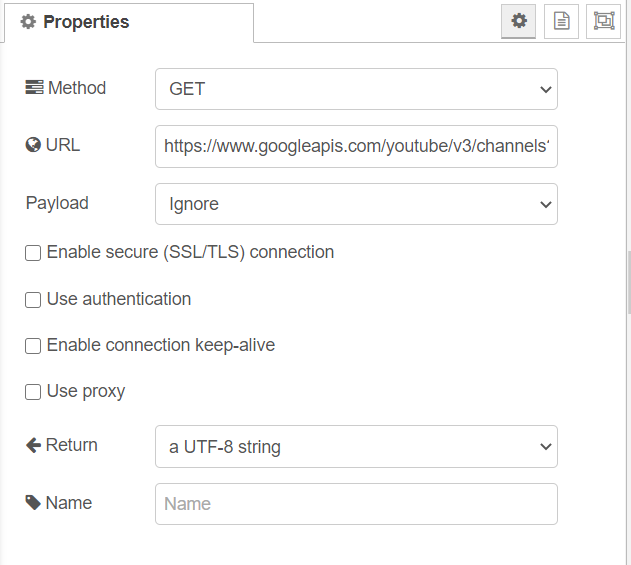Open the Method dropdown showing GET
Viewport: 631px width, 565px height.
pos(356,89)
